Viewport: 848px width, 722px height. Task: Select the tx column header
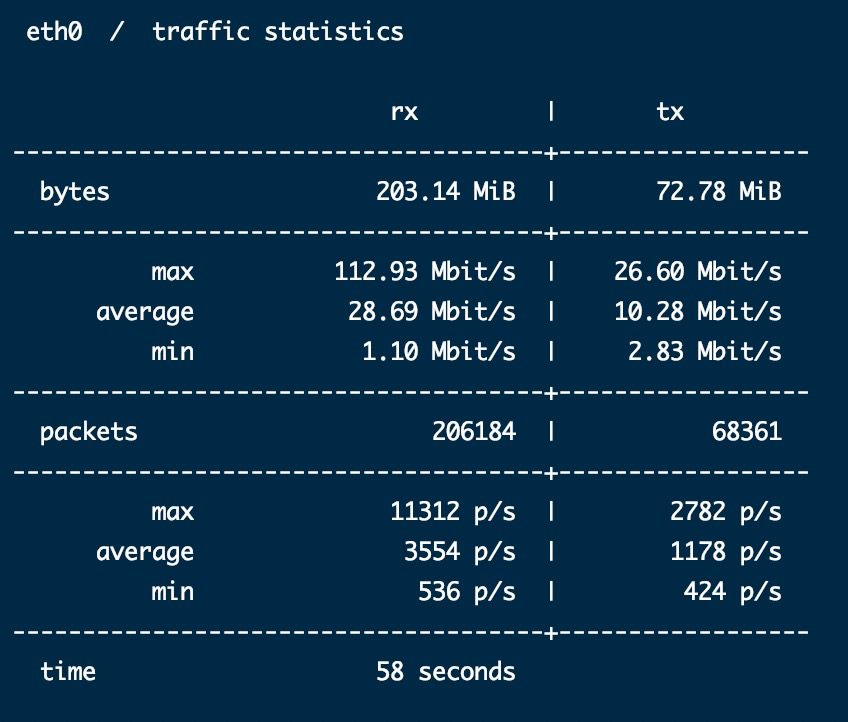(670, 111)
